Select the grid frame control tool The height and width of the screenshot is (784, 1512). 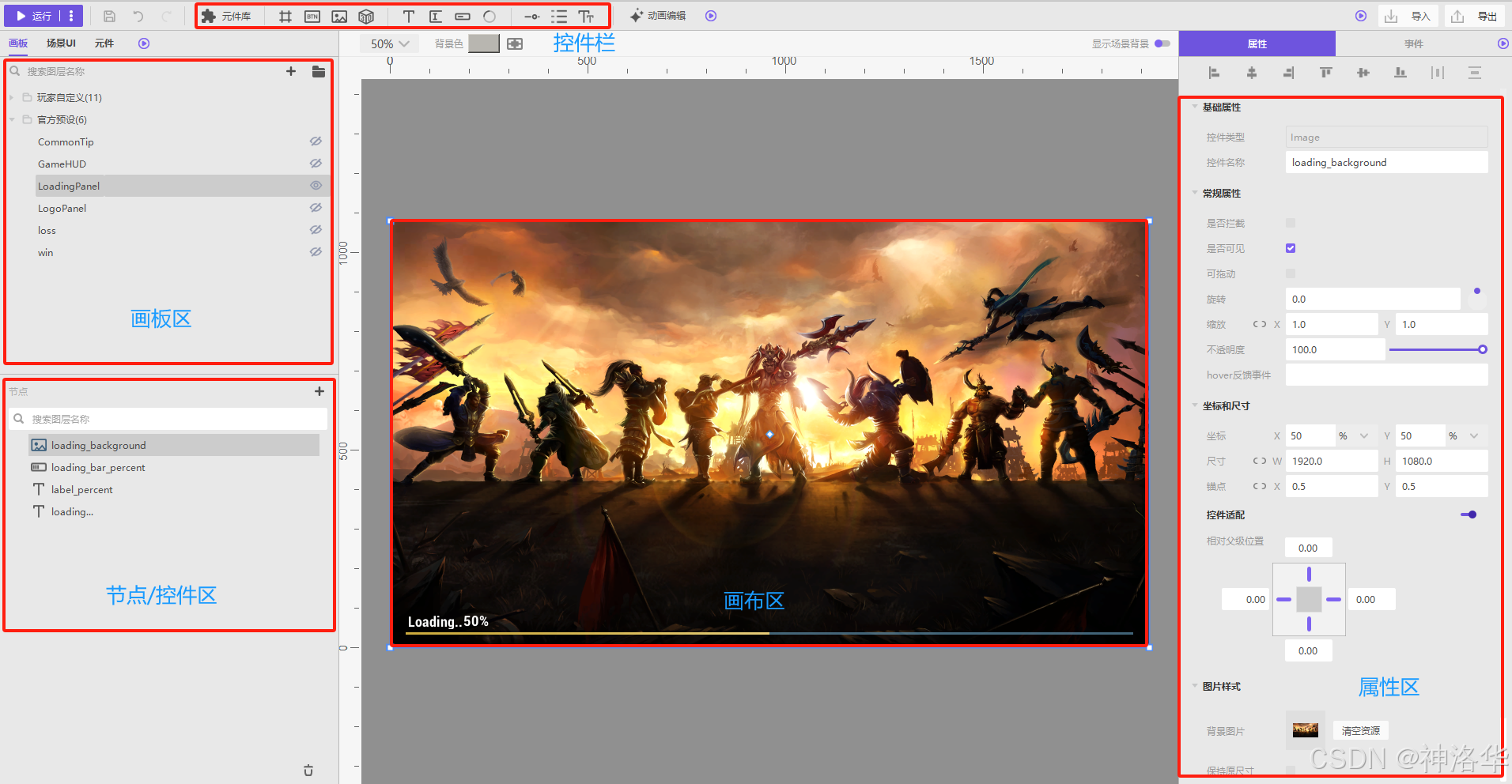285,17
